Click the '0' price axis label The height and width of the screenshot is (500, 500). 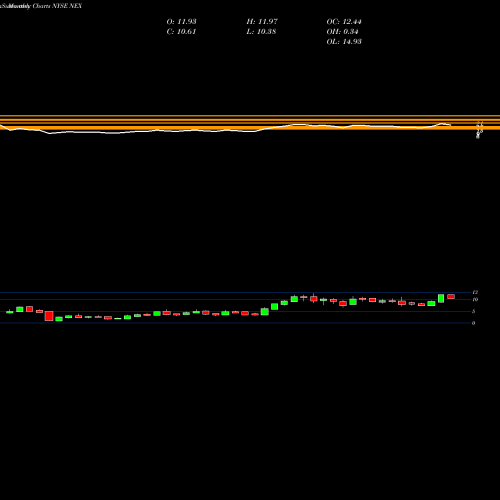(473, 323)
